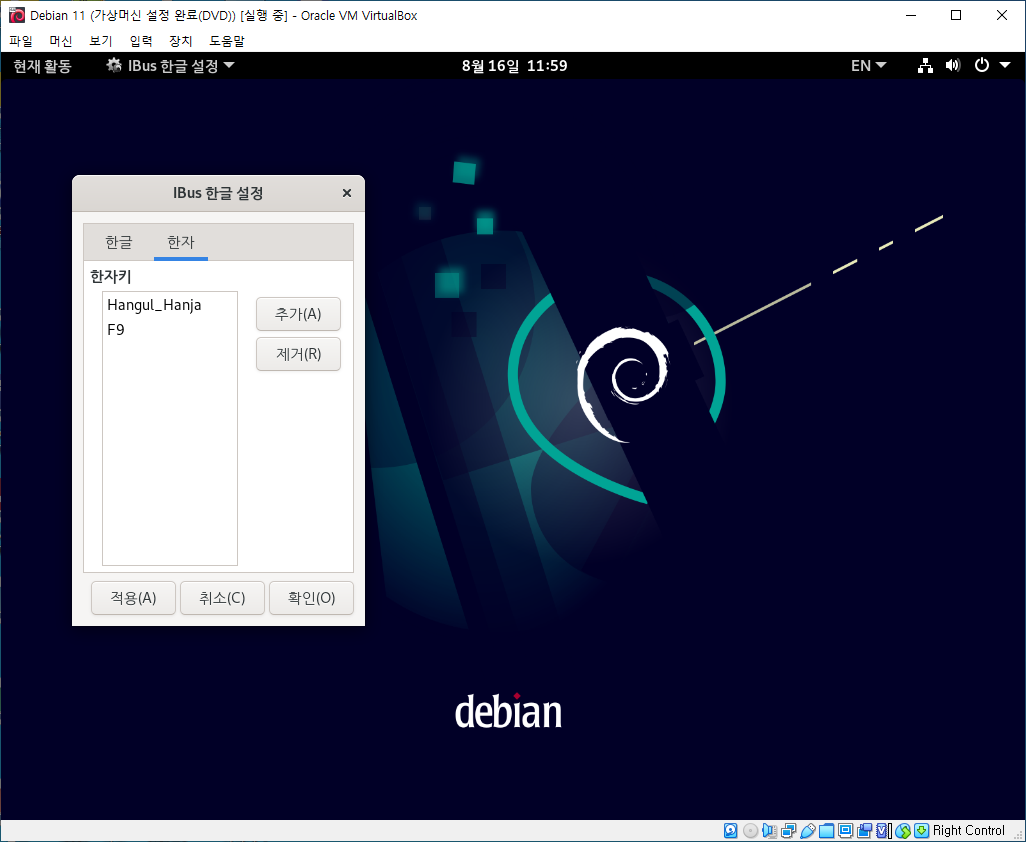The height and width of the screenshot is (842, 1026).
Task: Click the 제거(R) button
Action: click(298, 354)
